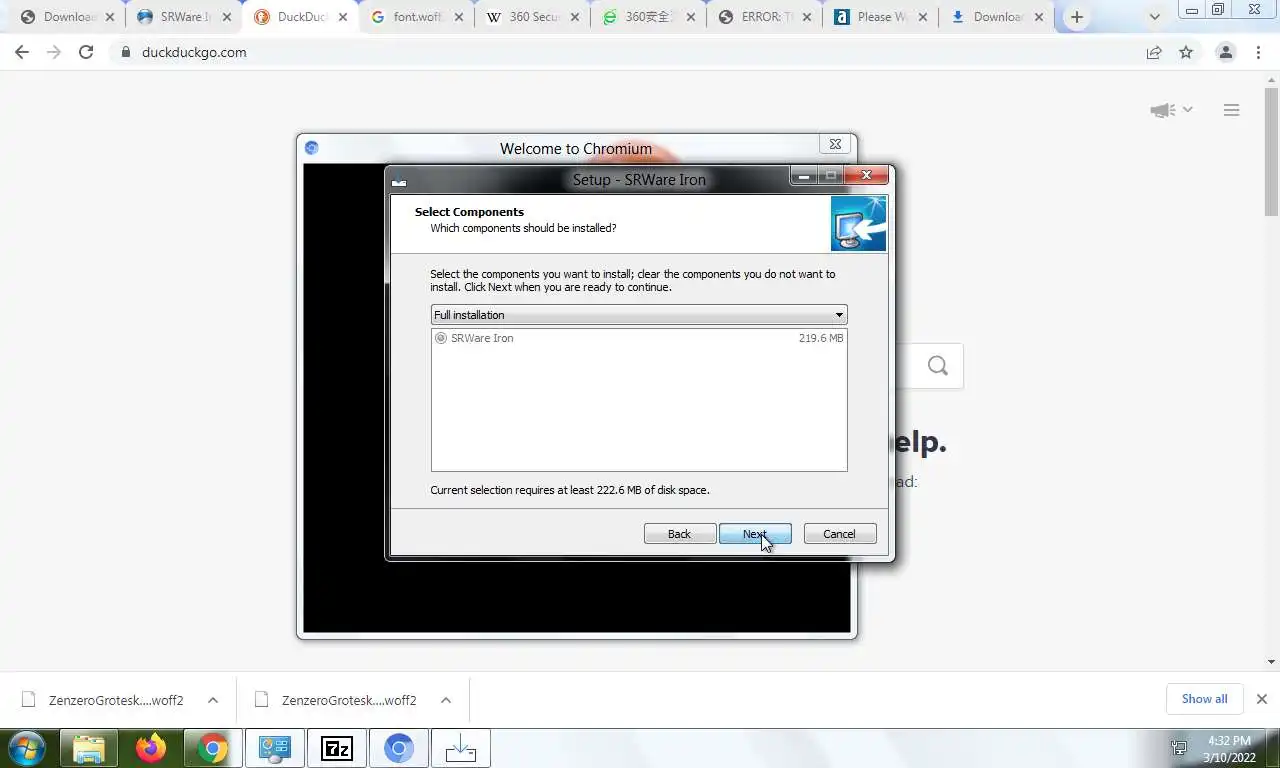Close the SRWare Iron browser tab
Image resolution: width=1280 pixels, height=768 pixels.
tap(227, 17)
